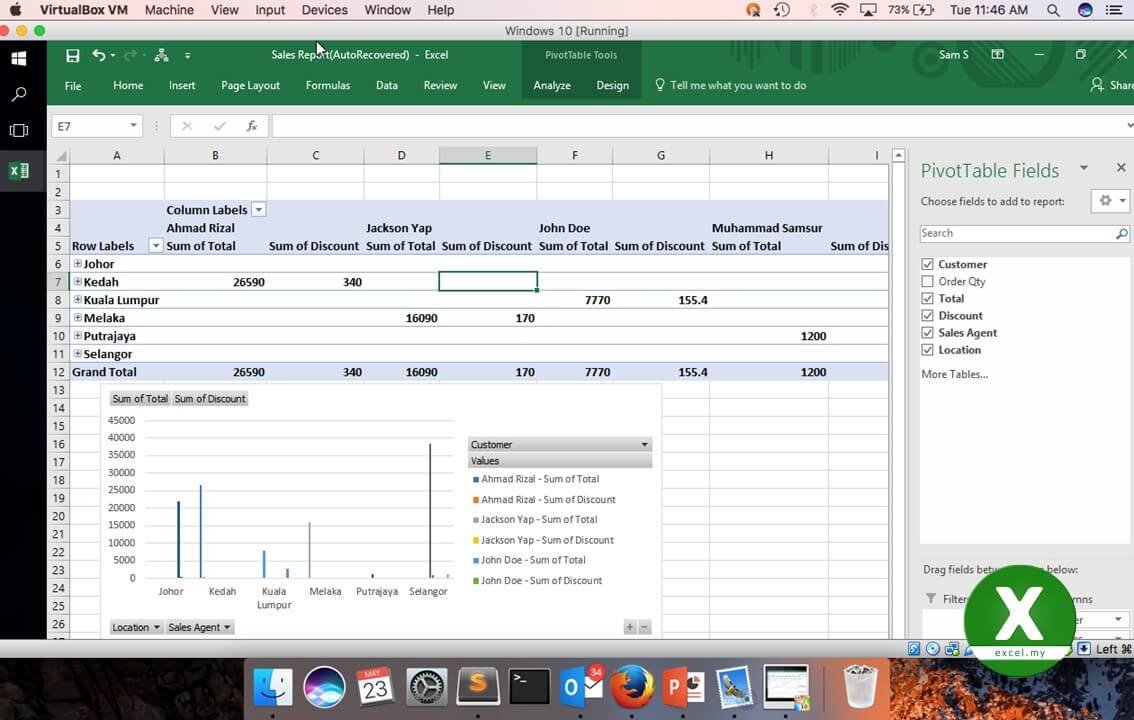Screen dimensions: 1134x720
Task: Open Spotlight search from the menu bar
Action: pyautogui.click(x=1053, y=10)
